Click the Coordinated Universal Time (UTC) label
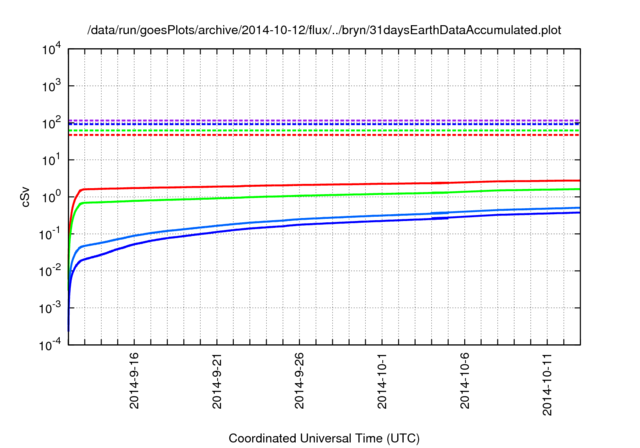Image resolution: width=640 pixels, height=448 pixels. pyautogui.click(x=324, y=438)
